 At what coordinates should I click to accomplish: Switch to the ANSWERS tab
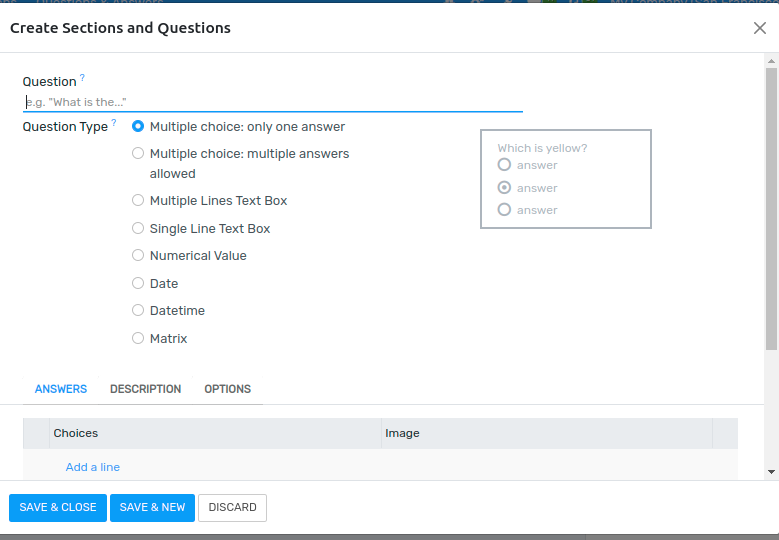(x=61, y=389)
